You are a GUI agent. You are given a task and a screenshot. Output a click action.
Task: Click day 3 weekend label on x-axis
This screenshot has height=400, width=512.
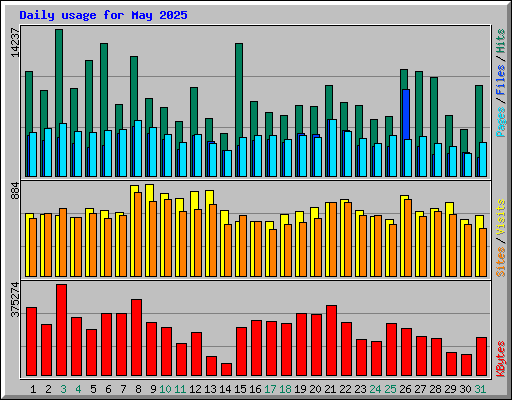pos(63,389)
